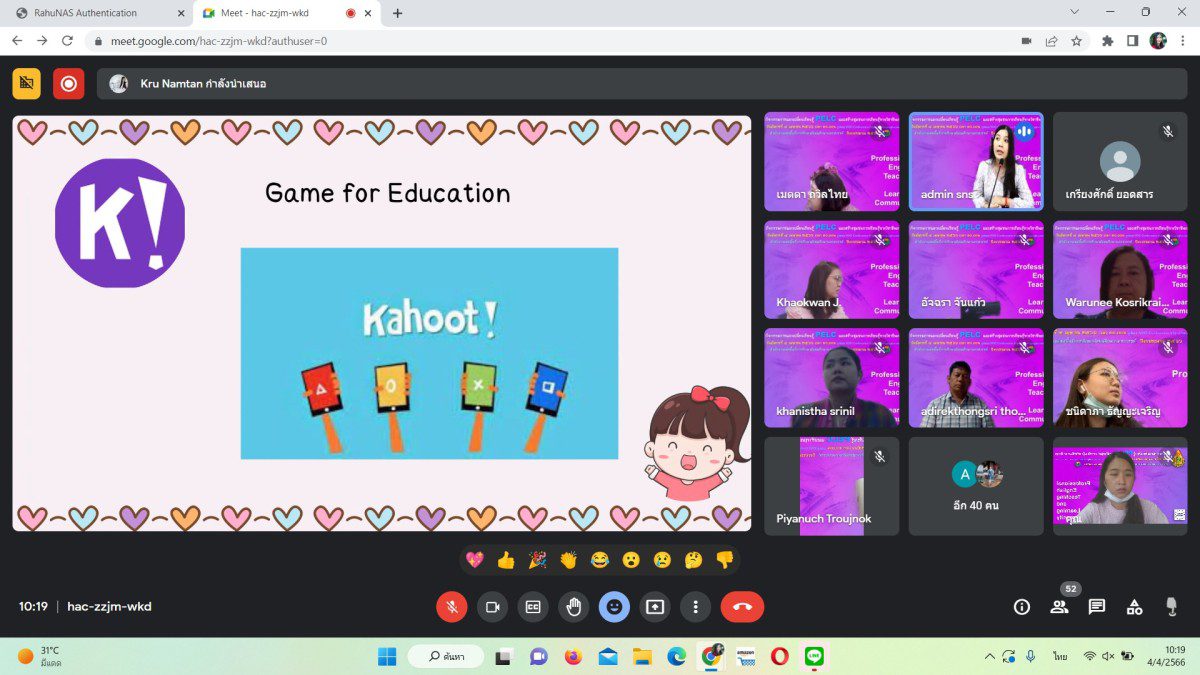
Task: Open chat with everyone
Action: tap(1097, 606)
